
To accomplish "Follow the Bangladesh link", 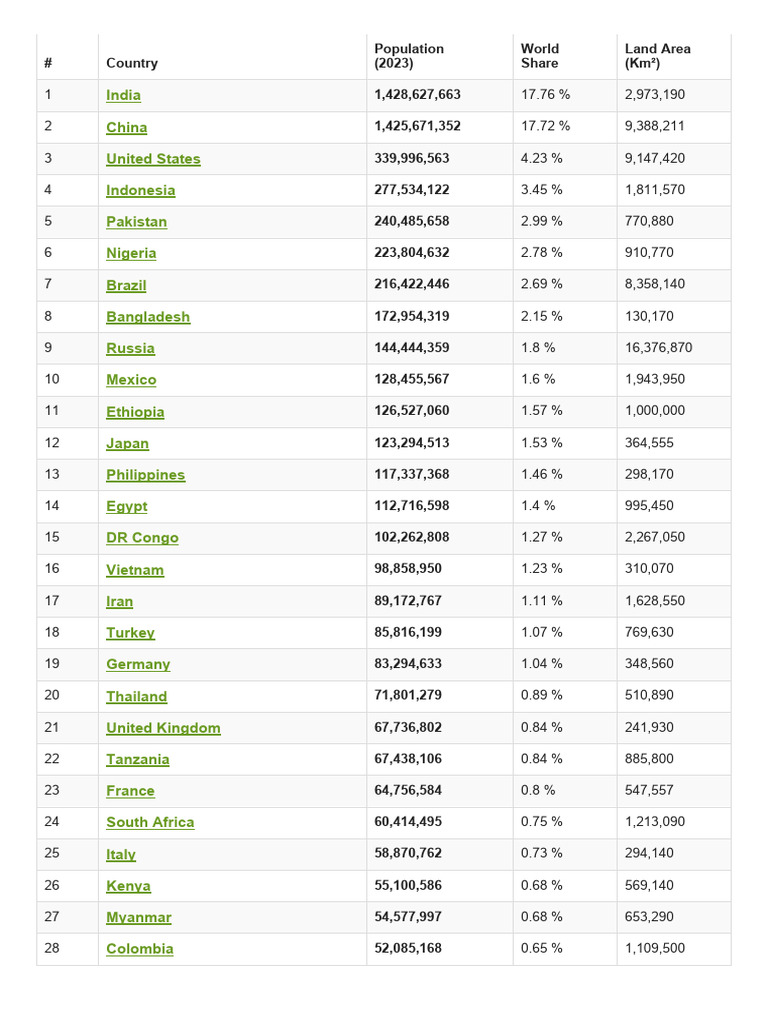I will [x=148, y=317].
